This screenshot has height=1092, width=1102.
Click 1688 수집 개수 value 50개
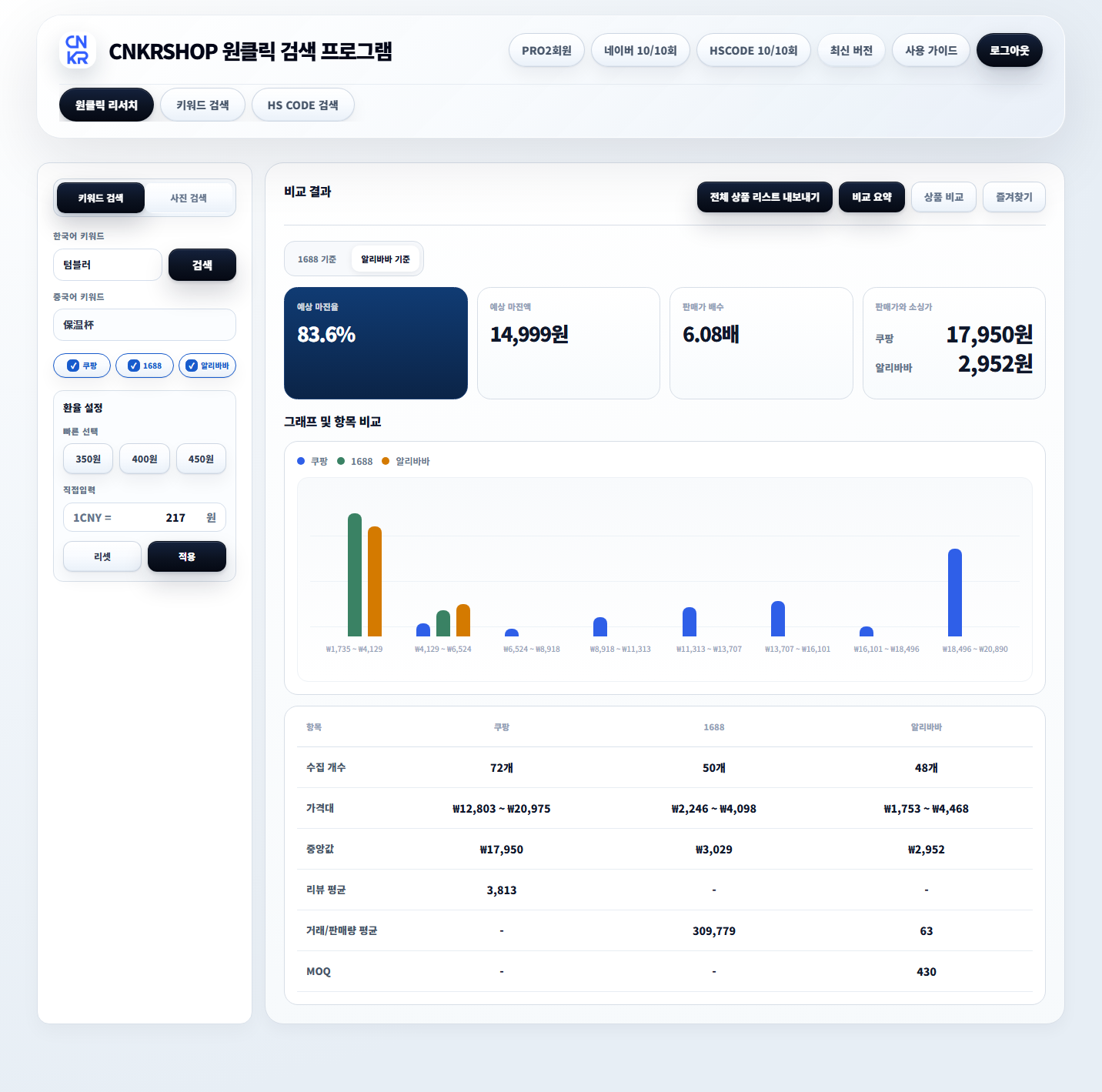click(714, 768)
